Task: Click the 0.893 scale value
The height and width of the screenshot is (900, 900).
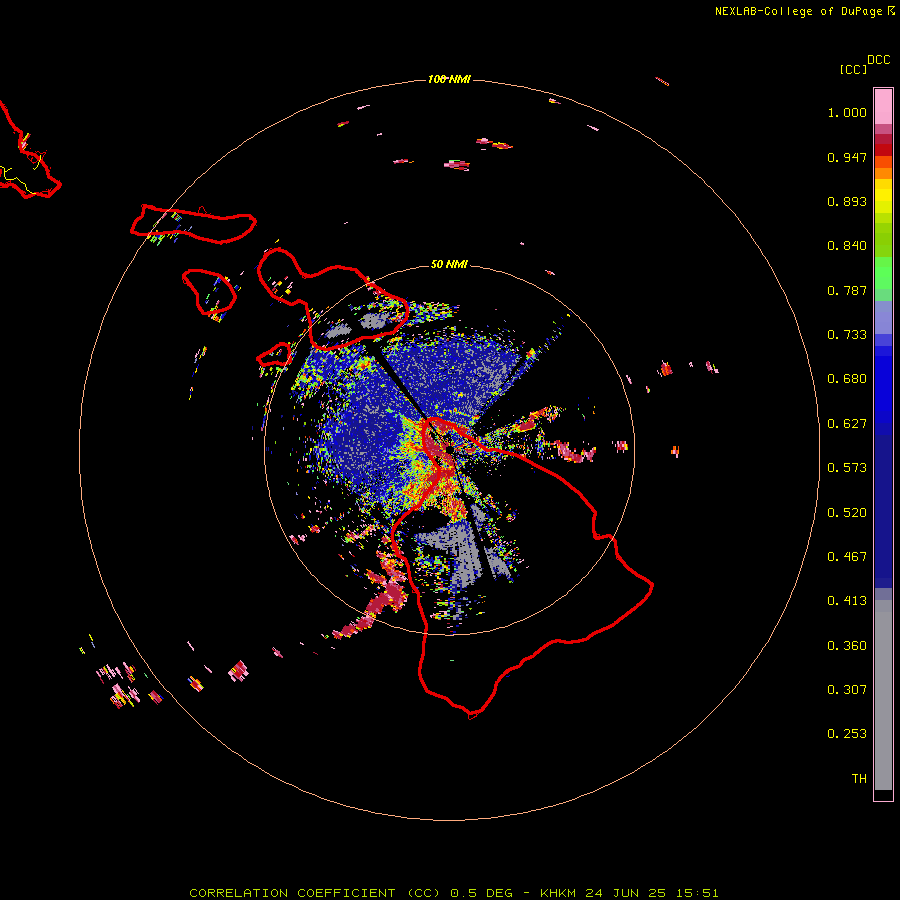Action: pyautogui.click(x=847, y=201)
